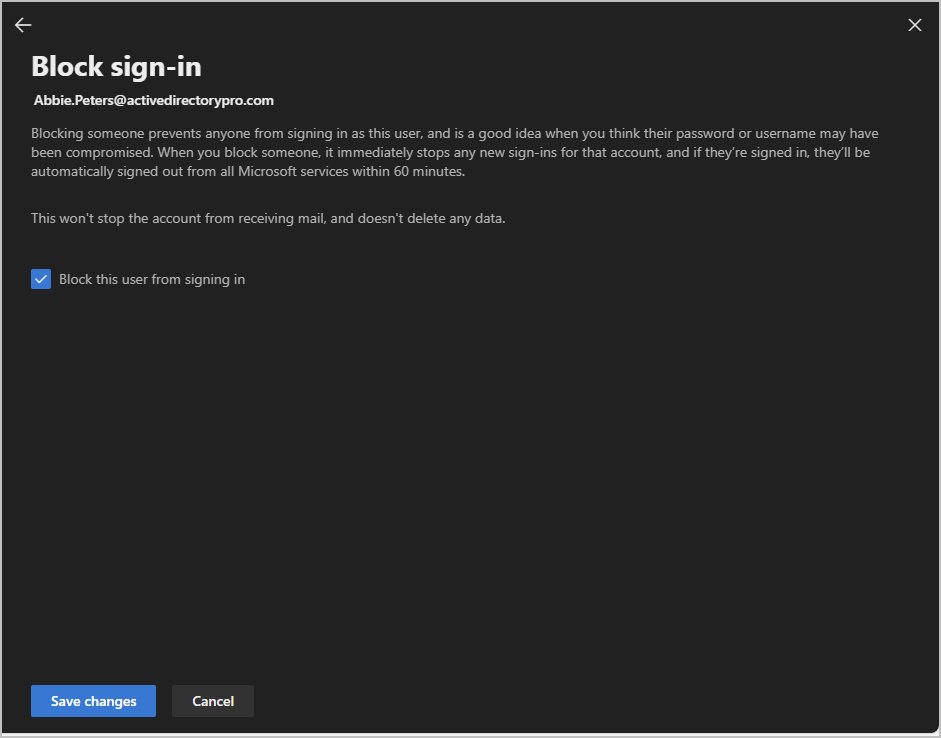941x738 pixels.
Task: Click the first description paragraph
Action: pyautogui.click(x=455, y=152)
